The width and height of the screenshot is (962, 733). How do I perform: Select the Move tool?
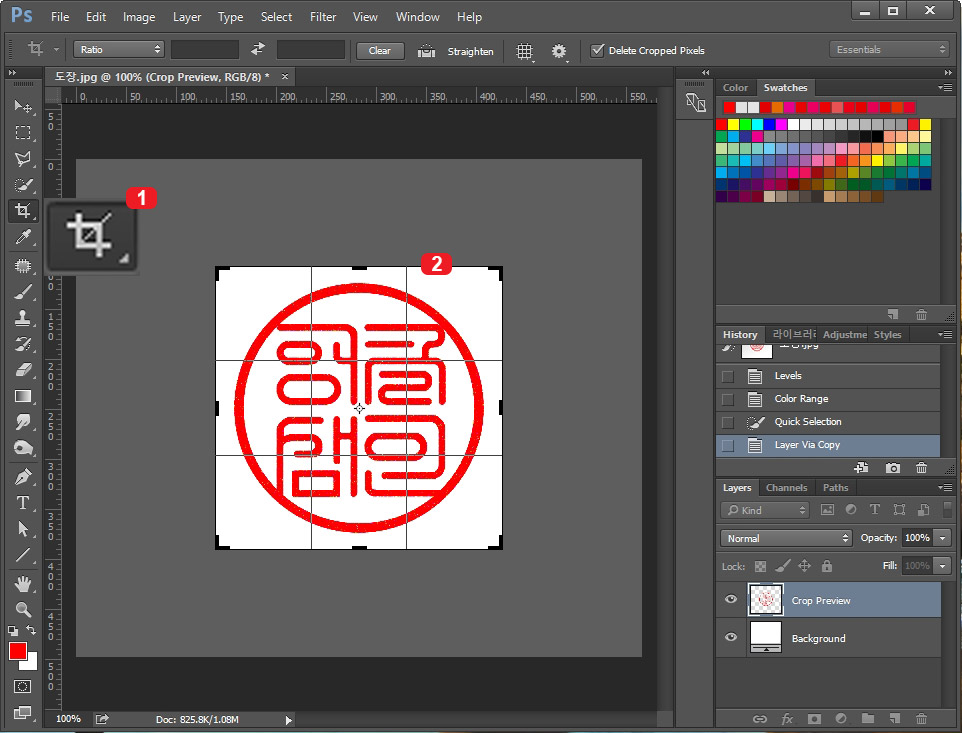coord(23,106)
